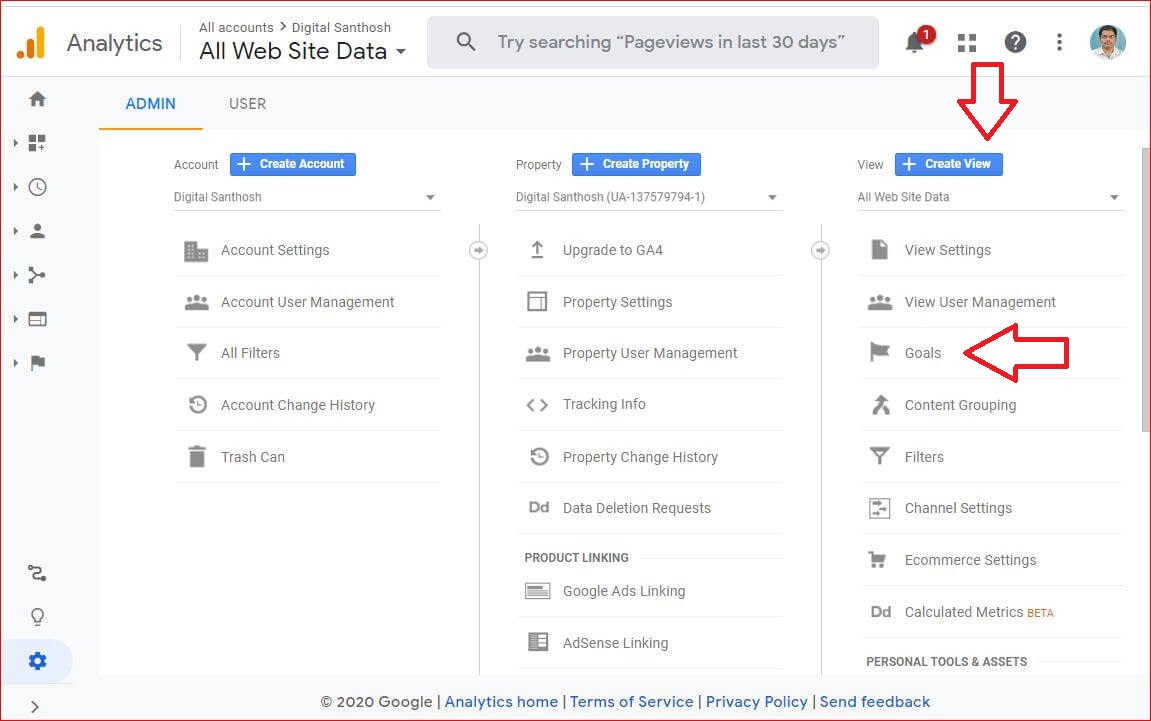This screenshot has width=1151, height=721.
Task: Switch to the USER tab
Action: 247,104
